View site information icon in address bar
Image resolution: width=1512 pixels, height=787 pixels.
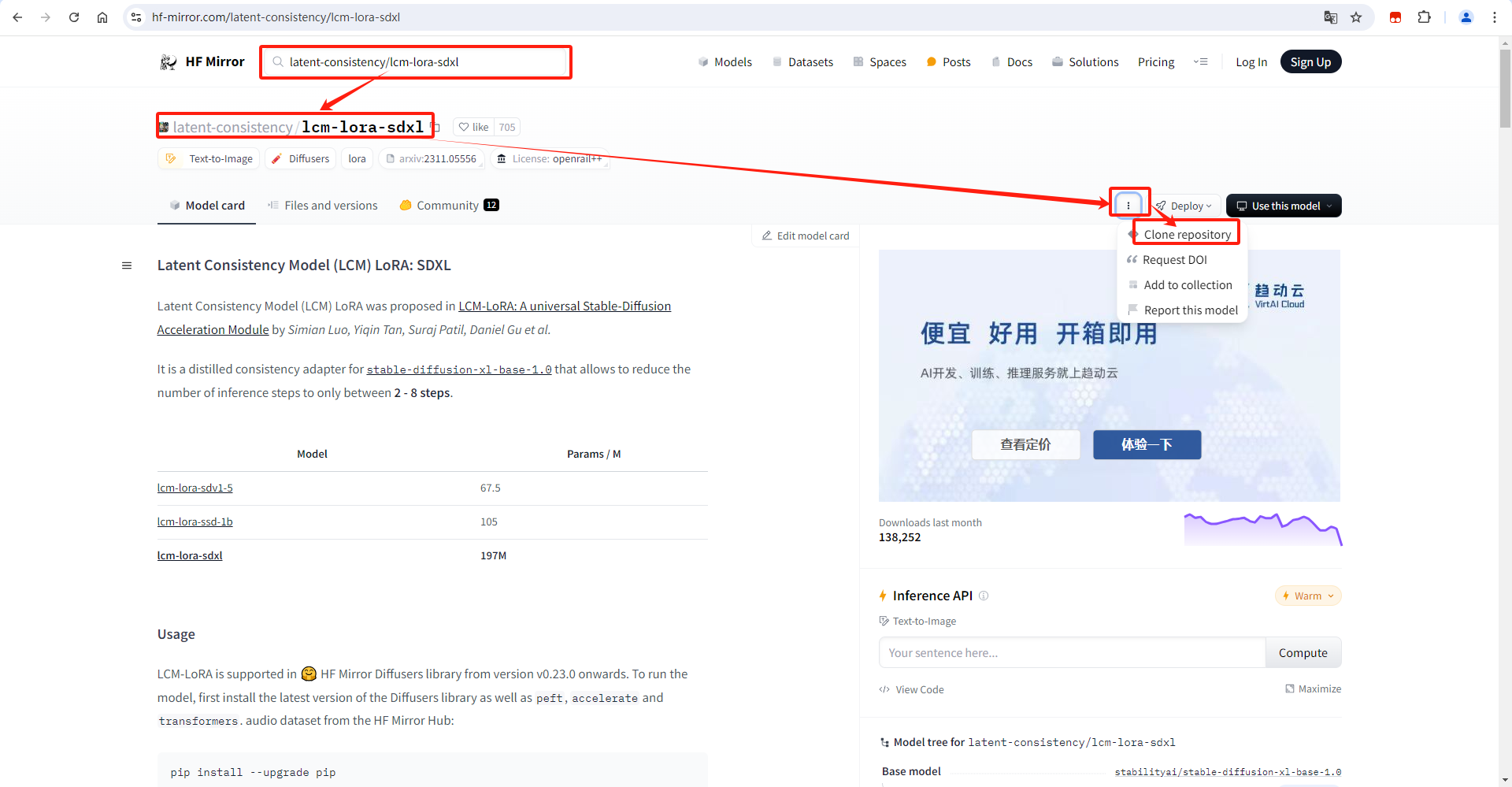point(136,17)
